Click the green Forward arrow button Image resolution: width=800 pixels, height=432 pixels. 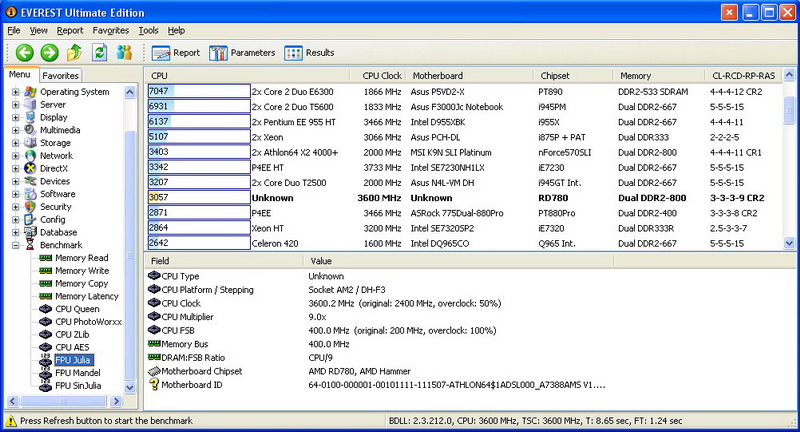click(x=49, y=53)
